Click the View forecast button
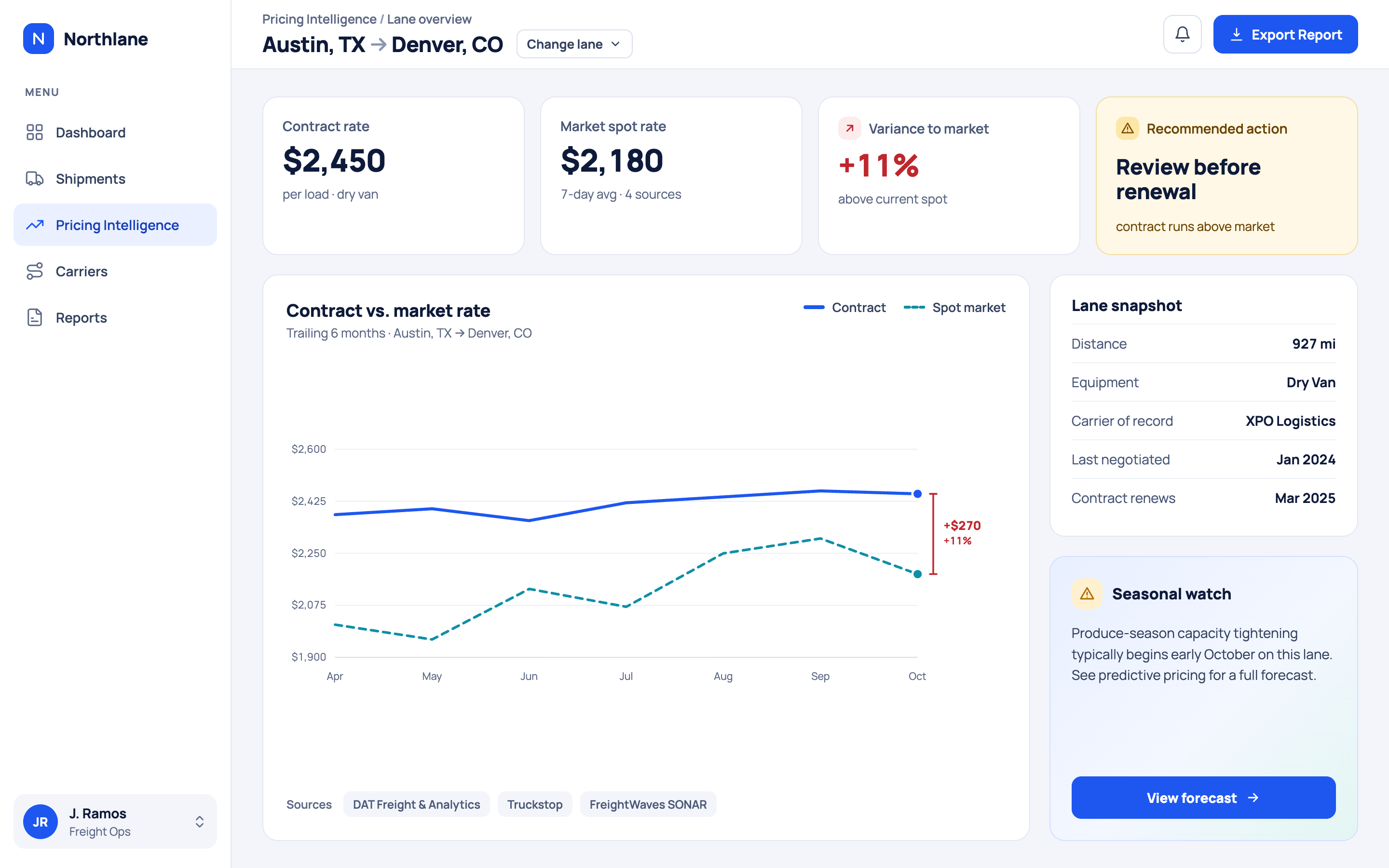This screenshot has height=868, width=1389. click(1203, 798)
